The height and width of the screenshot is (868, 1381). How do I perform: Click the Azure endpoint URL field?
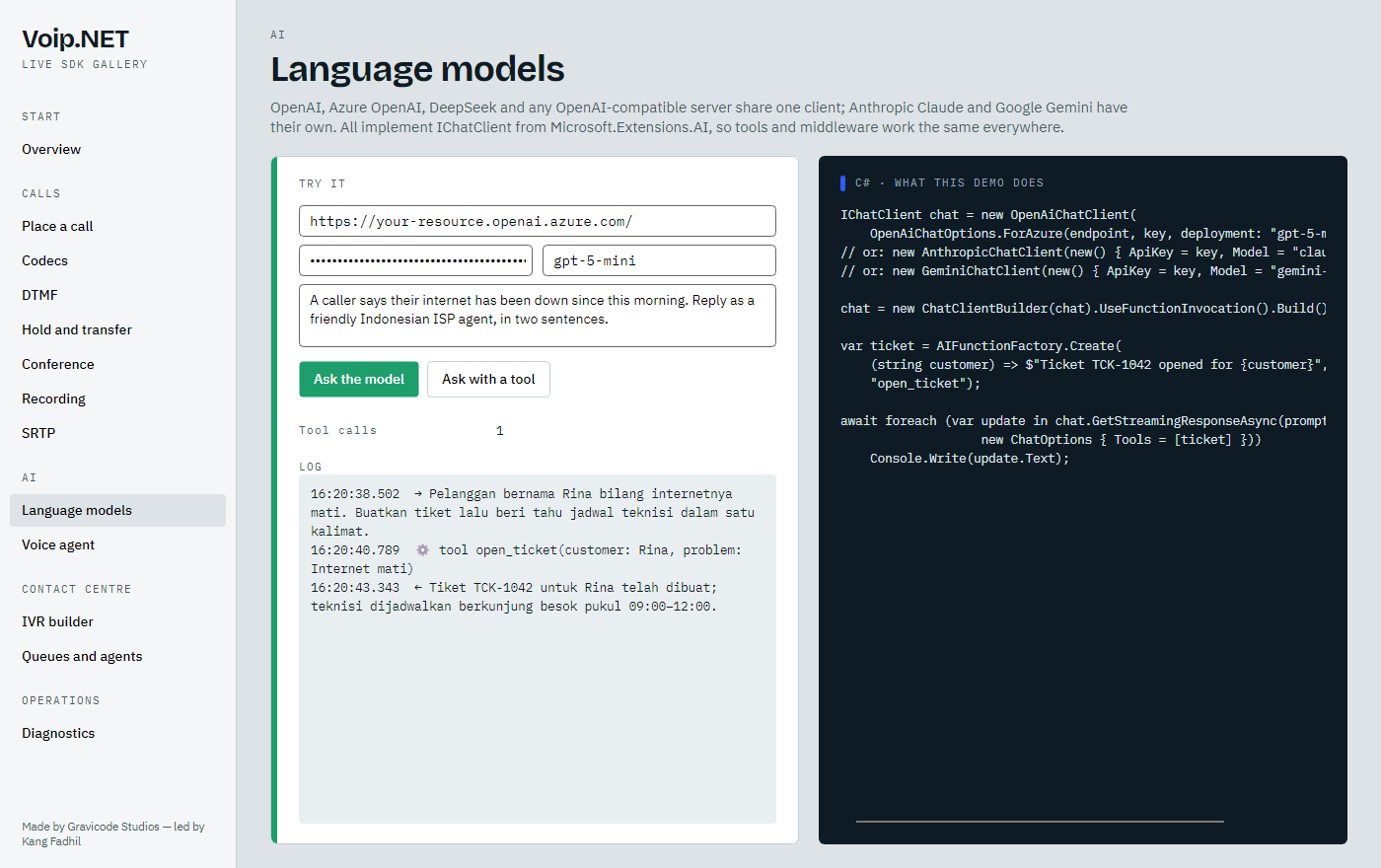point(538,221)
